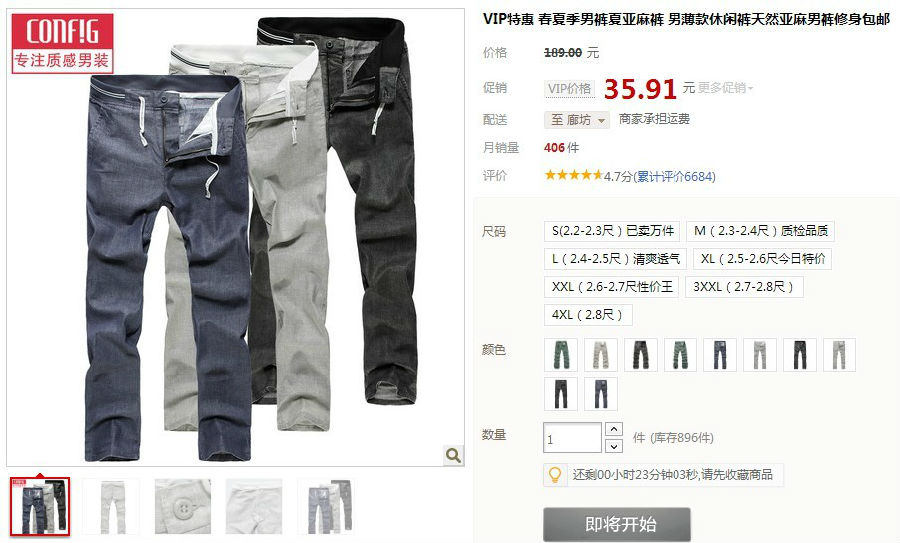Viewport: 900px width, 543px height.
Task: Open the 至 廊坊 delivery location dropdown
Action: (x=577, y=119)
